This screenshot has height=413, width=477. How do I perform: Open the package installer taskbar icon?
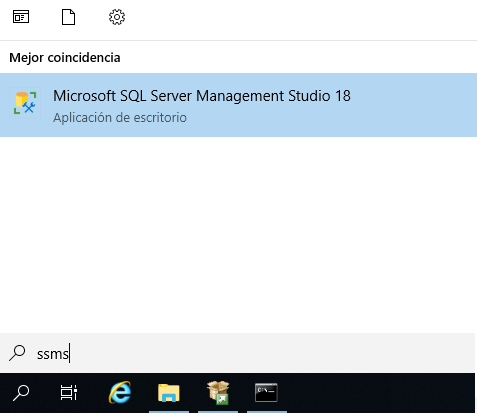(218, 393)
